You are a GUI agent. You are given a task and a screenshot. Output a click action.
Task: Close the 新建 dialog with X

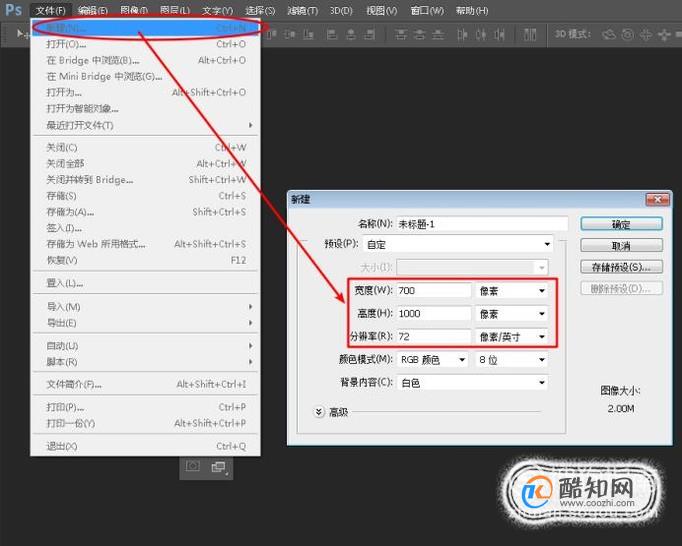point(658,199)
